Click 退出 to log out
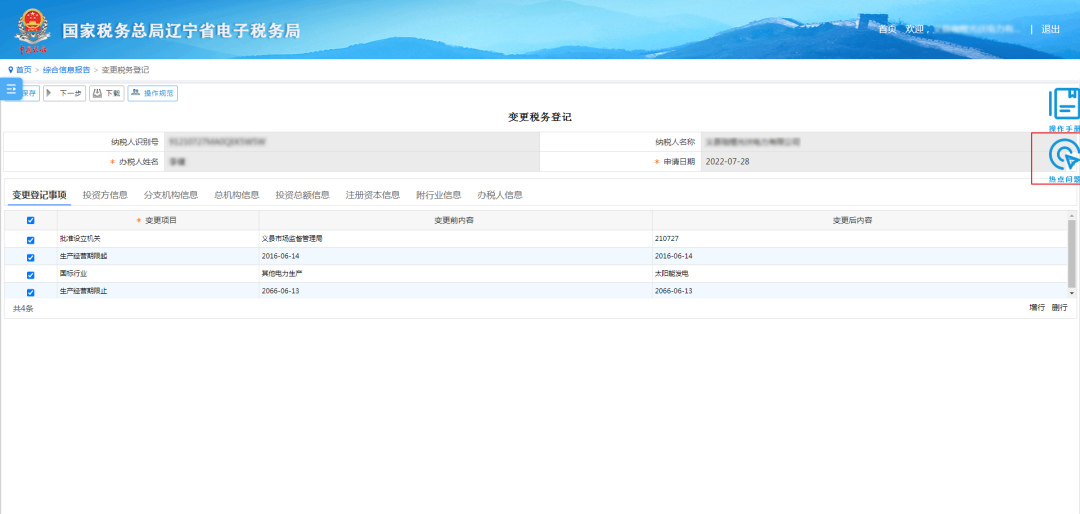 (1050, 29)
